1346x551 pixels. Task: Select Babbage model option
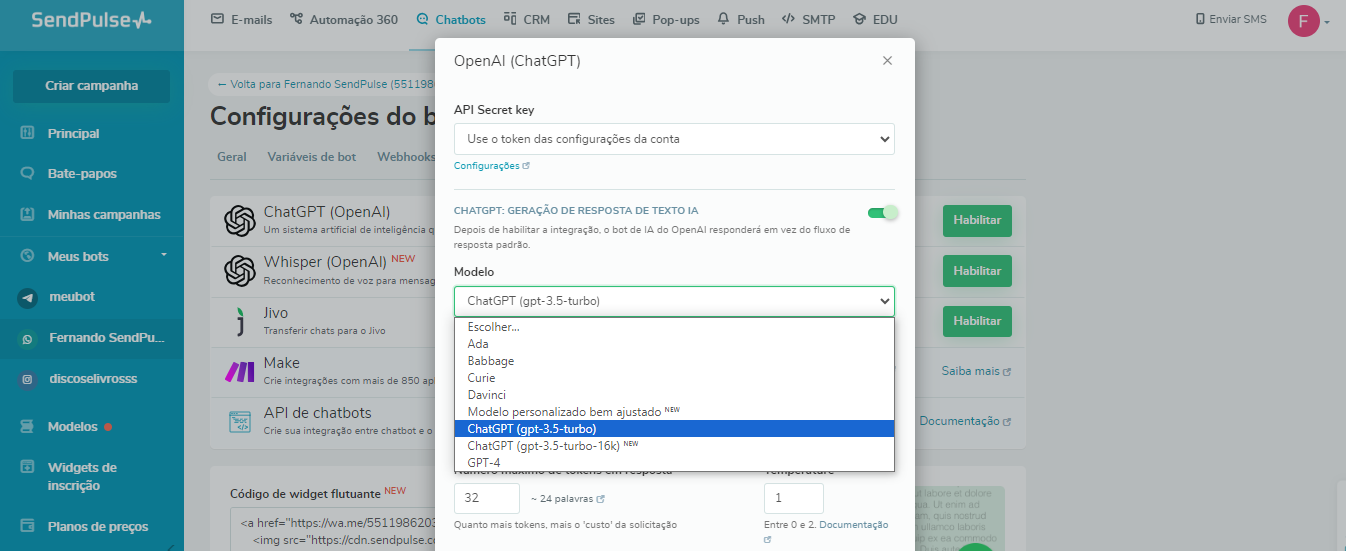pos(674,361)
